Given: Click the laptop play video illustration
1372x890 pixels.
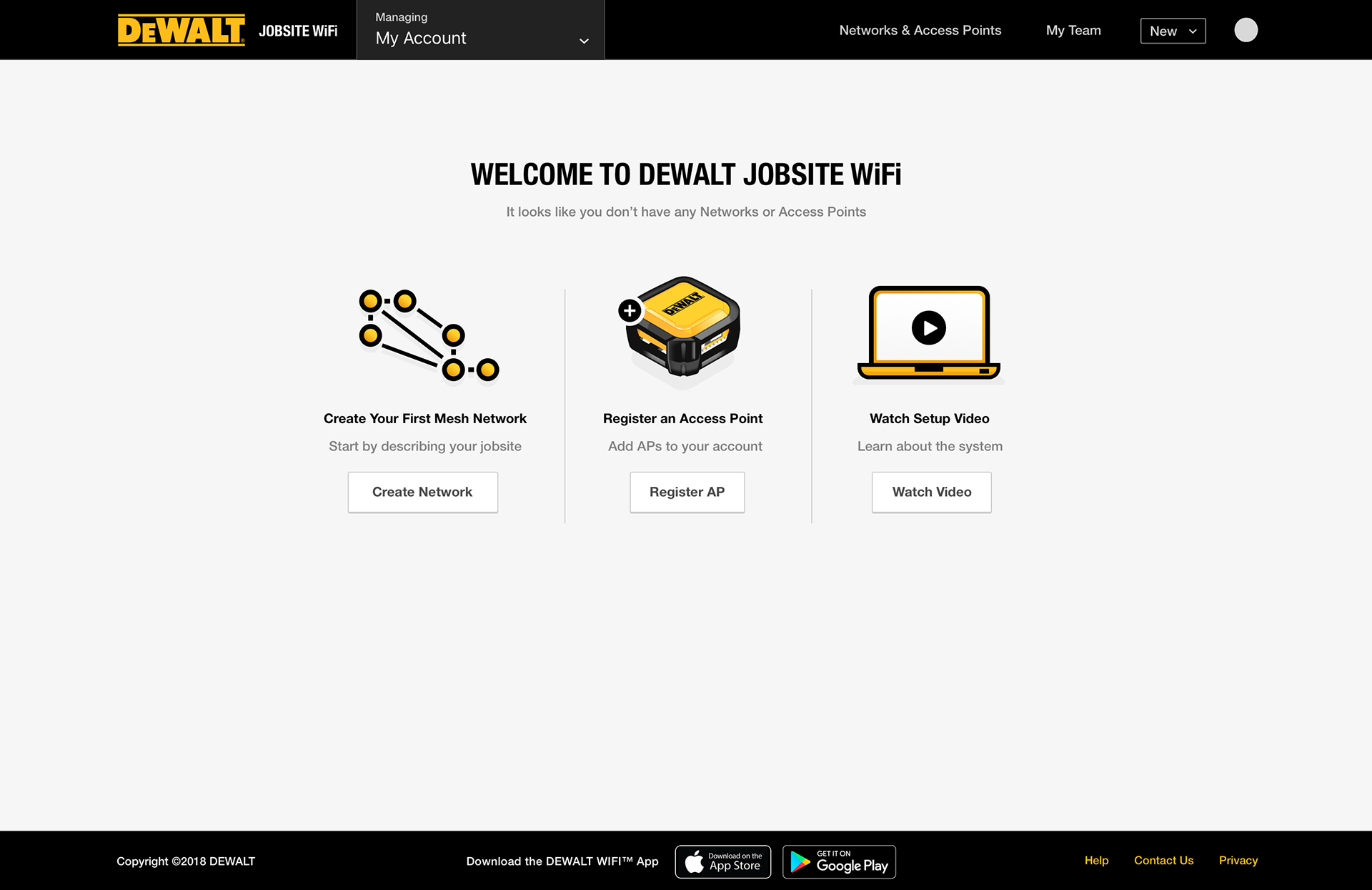Looking at the screenshot, I should [929, 333].
